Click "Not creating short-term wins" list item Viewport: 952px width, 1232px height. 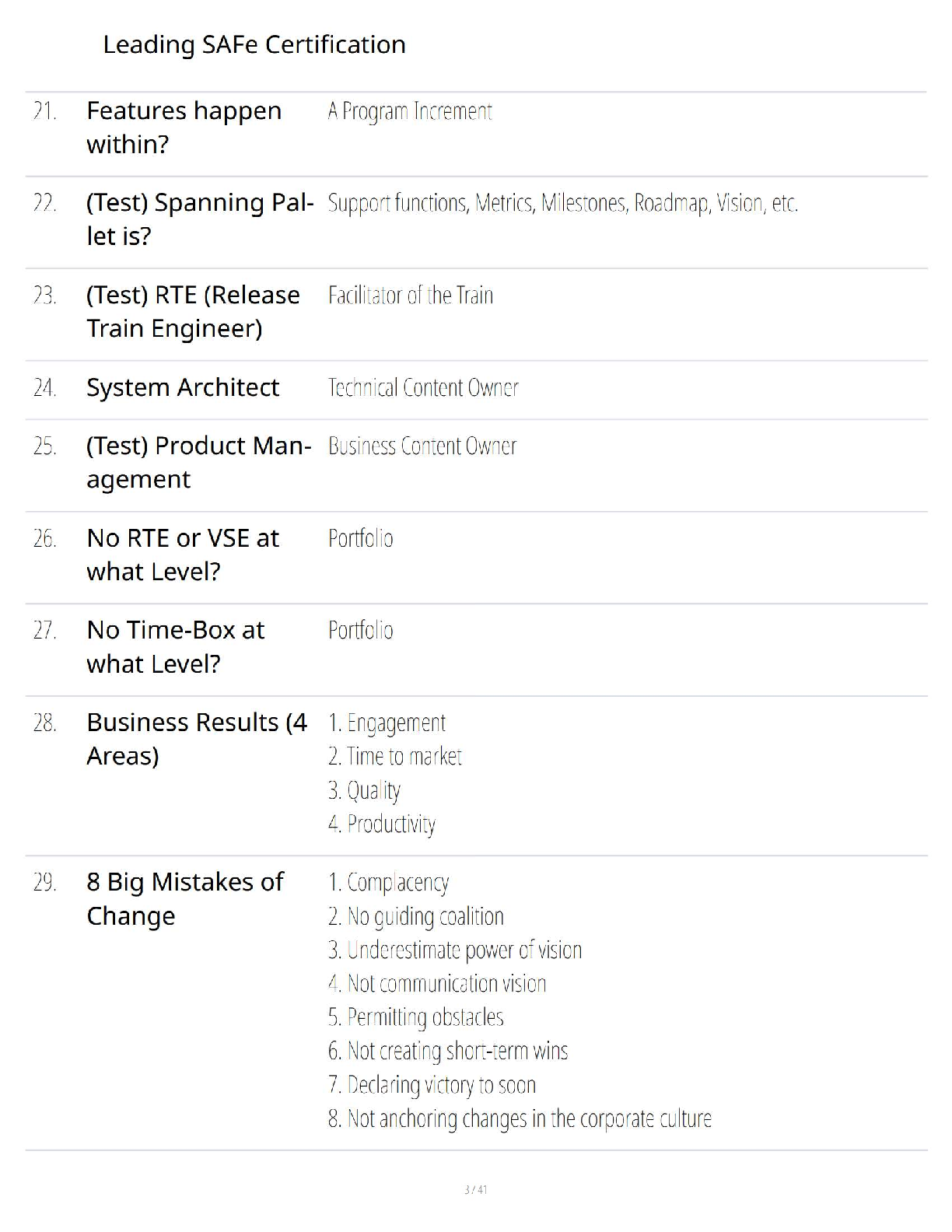click(x=448, y=1052)
